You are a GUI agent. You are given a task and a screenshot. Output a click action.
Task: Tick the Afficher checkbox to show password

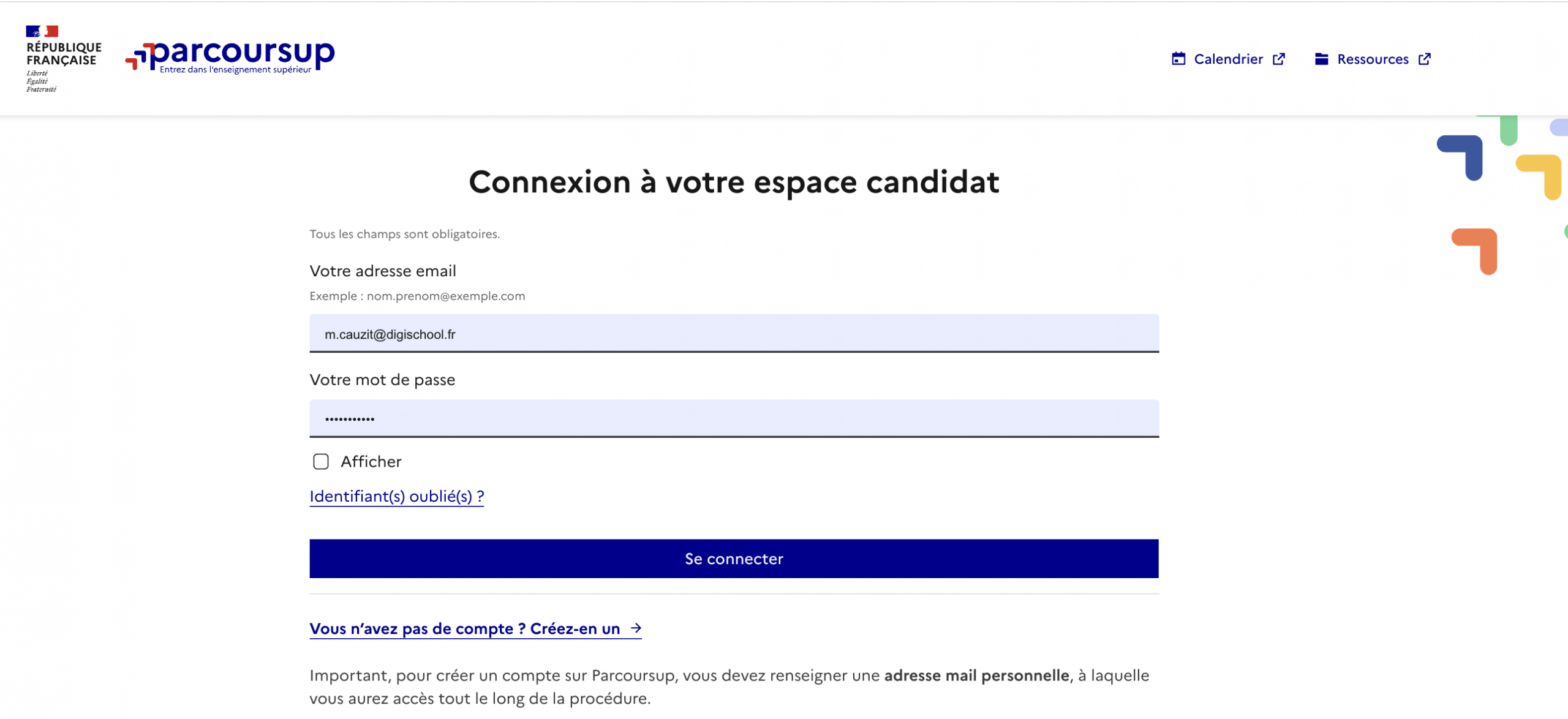pyautogui.click(x=320, y=461)
